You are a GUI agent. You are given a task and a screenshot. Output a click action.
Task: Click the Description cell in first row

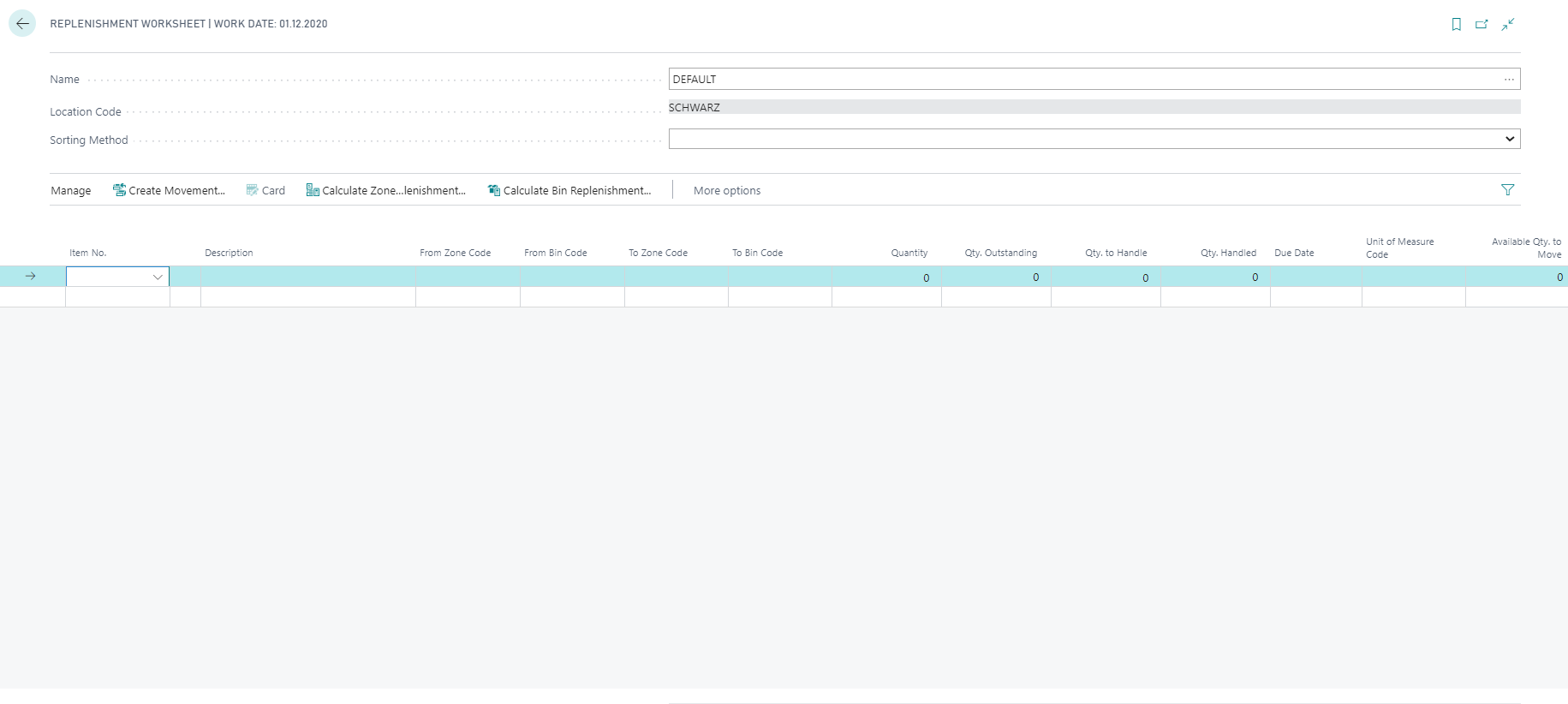point(308,277)
